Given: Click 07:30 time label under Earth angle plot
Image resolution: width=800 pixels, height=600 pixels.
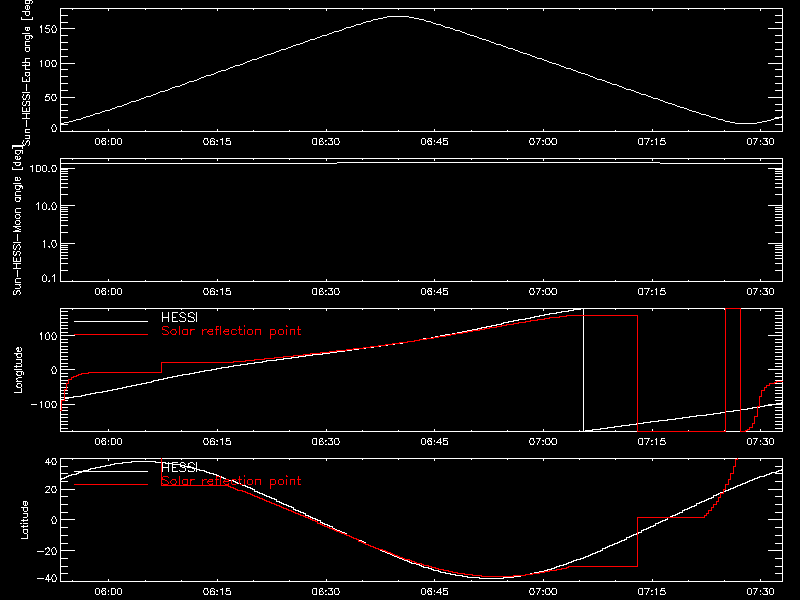Looking at the screenshot, I should pyautogui.click(x=760, y=142).
